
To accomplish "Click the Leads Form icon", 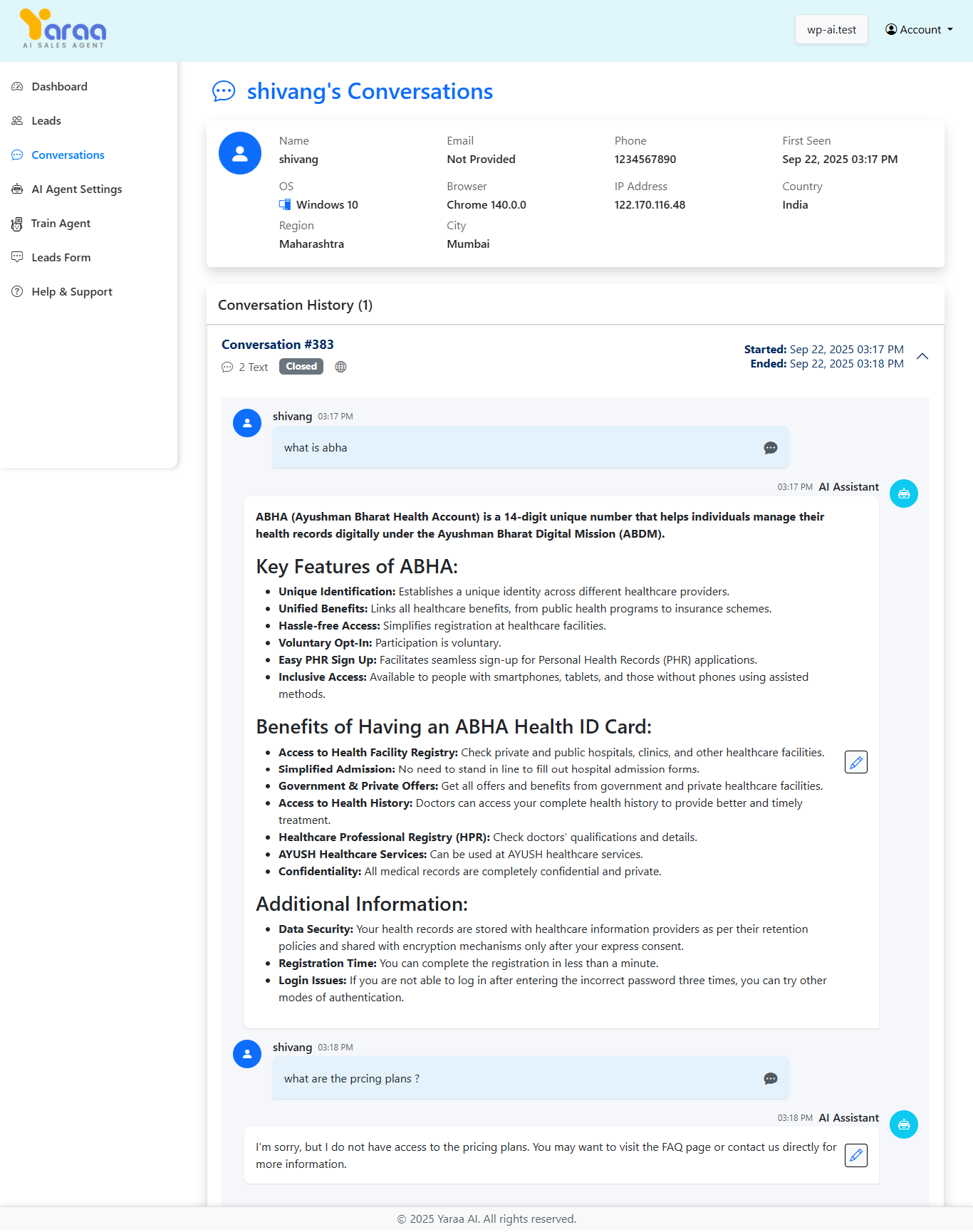I will [x=17, y=257].
